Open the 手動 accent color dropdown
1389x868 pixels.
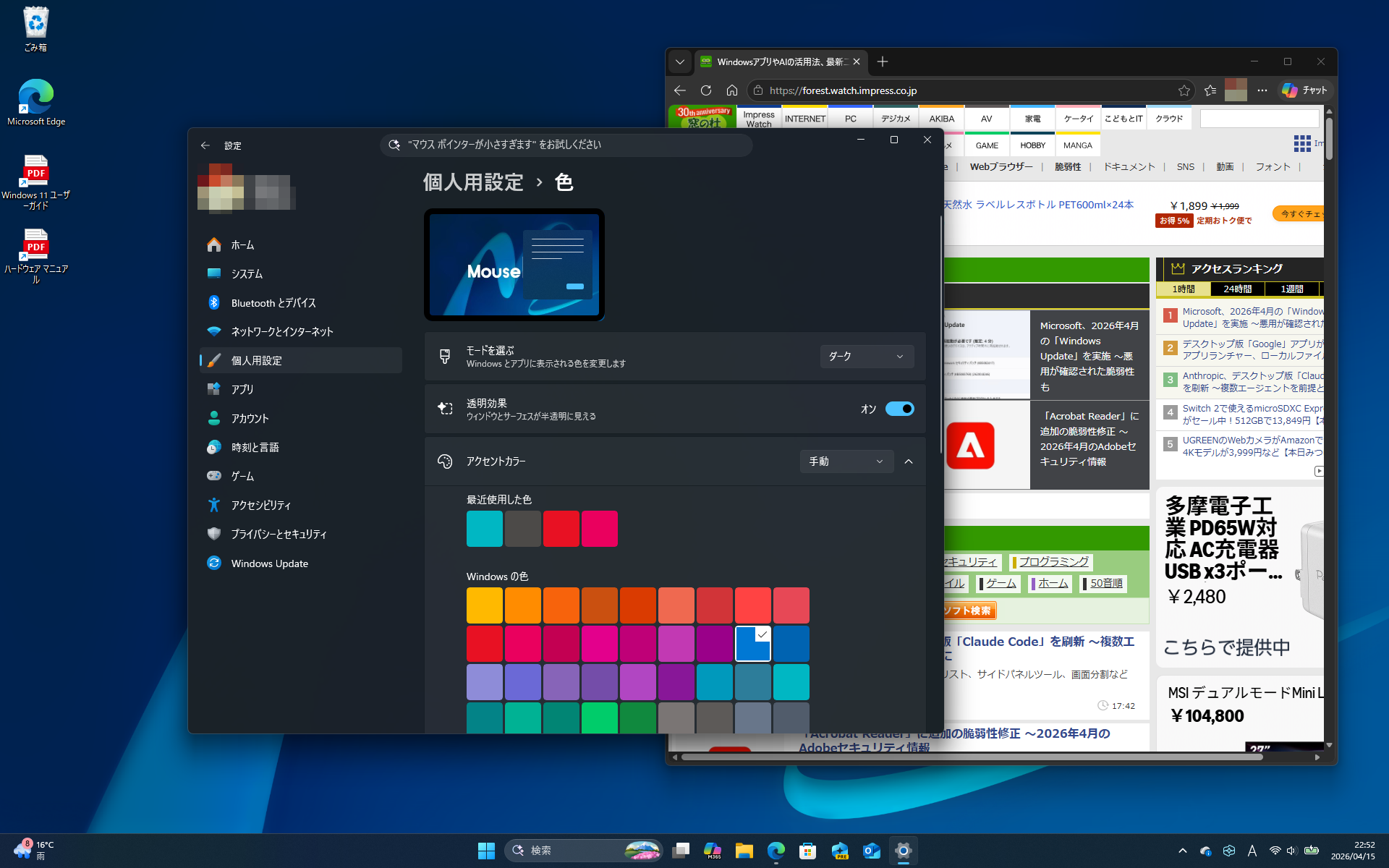(x=846, y=461)
